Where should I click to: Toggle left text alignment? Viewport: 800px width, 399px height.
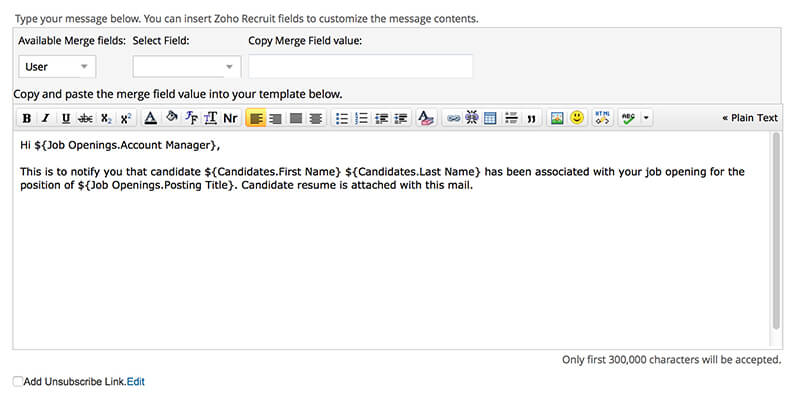tap(256, 118)
